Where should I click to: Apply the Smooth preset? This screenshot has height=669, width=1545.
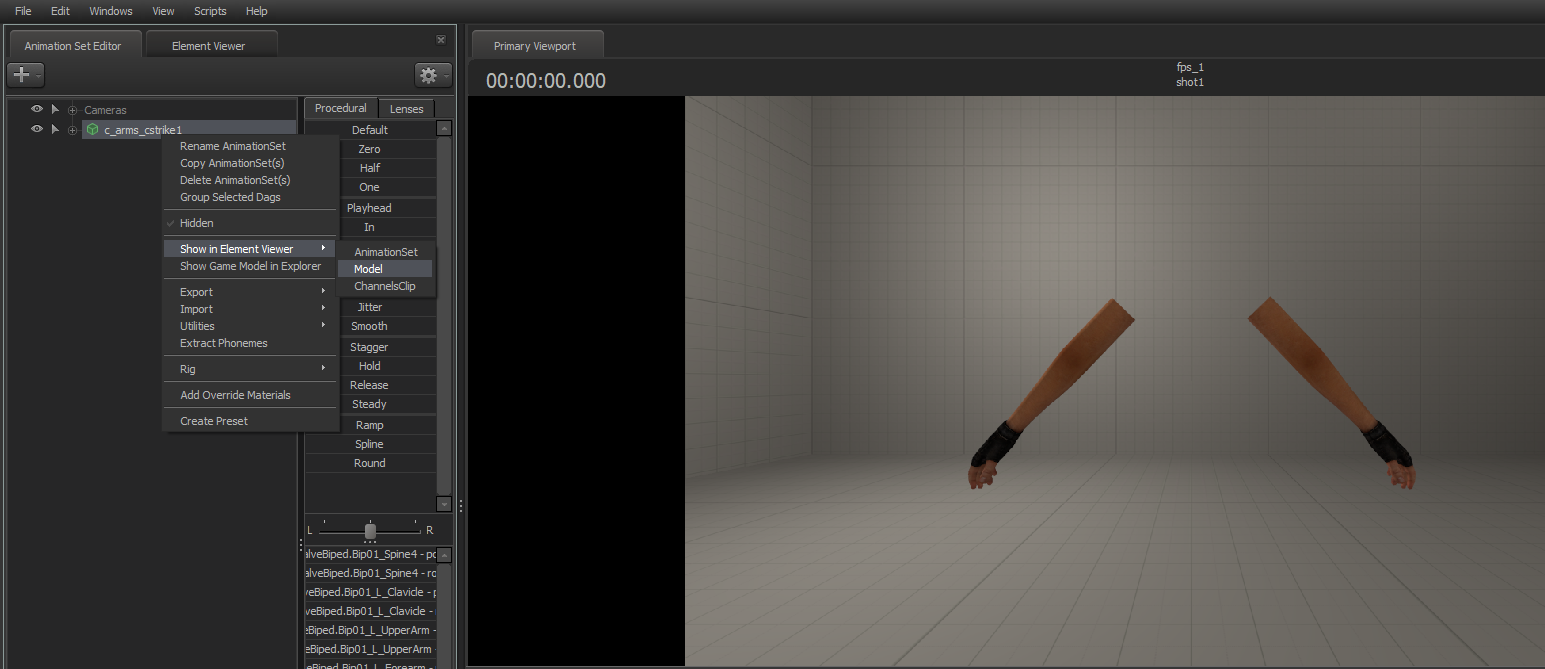pyautogui.click(x=370, y=326)
